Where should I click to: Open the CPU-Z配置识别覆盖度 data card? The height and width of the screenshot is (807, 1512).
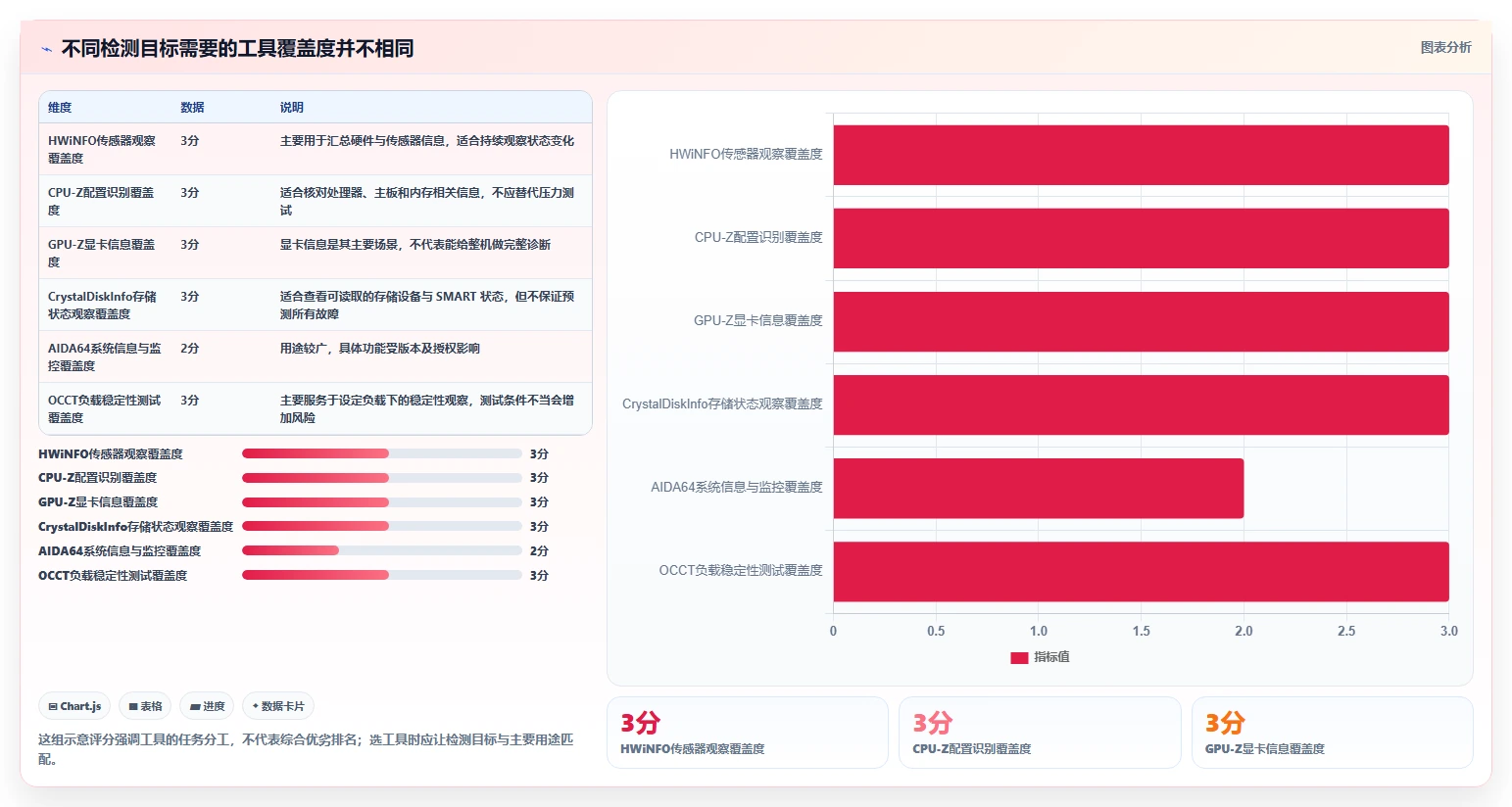tap(1040, 733)
